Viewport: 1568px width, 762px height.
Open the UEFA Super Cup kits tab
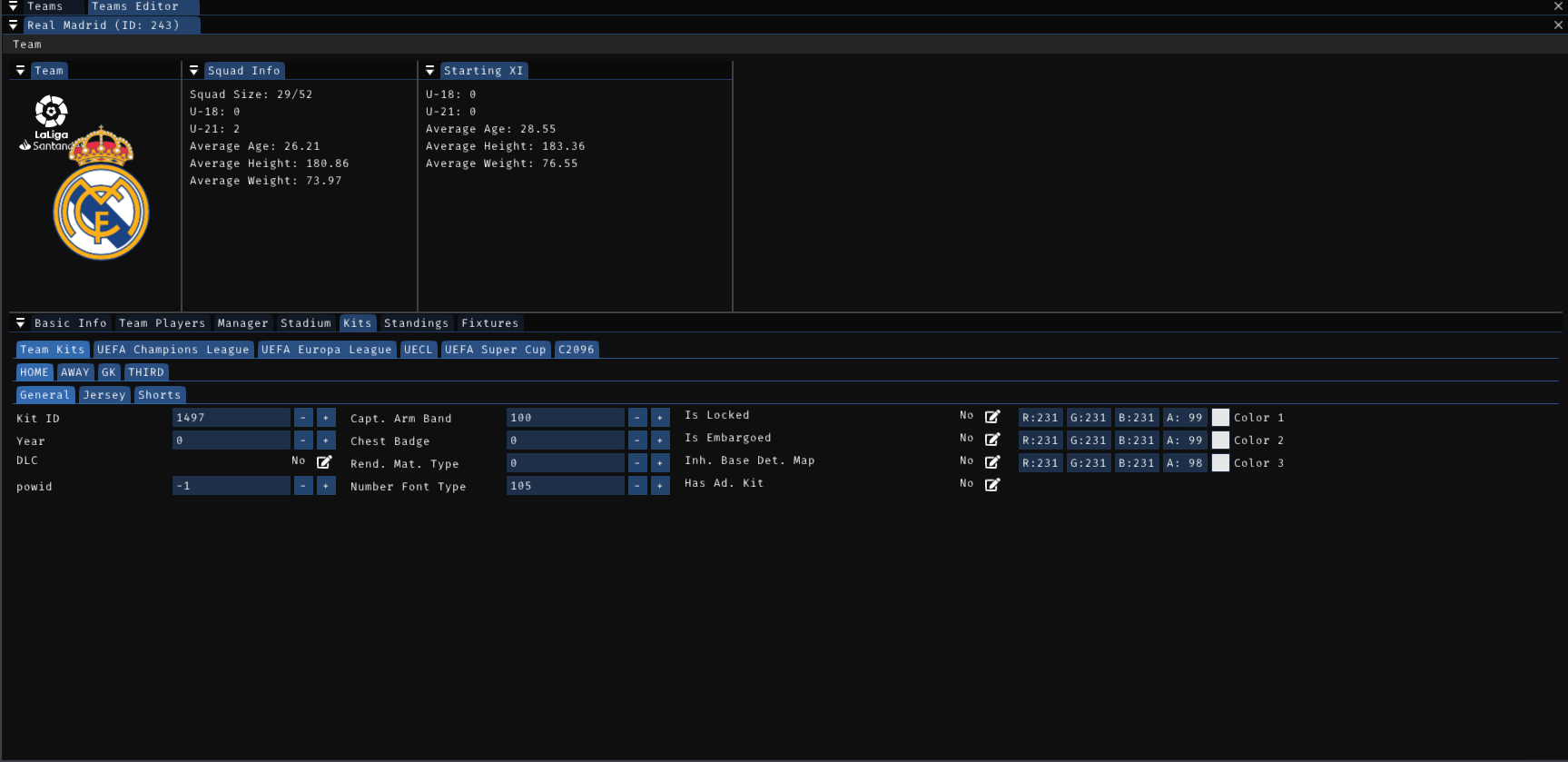496,350
